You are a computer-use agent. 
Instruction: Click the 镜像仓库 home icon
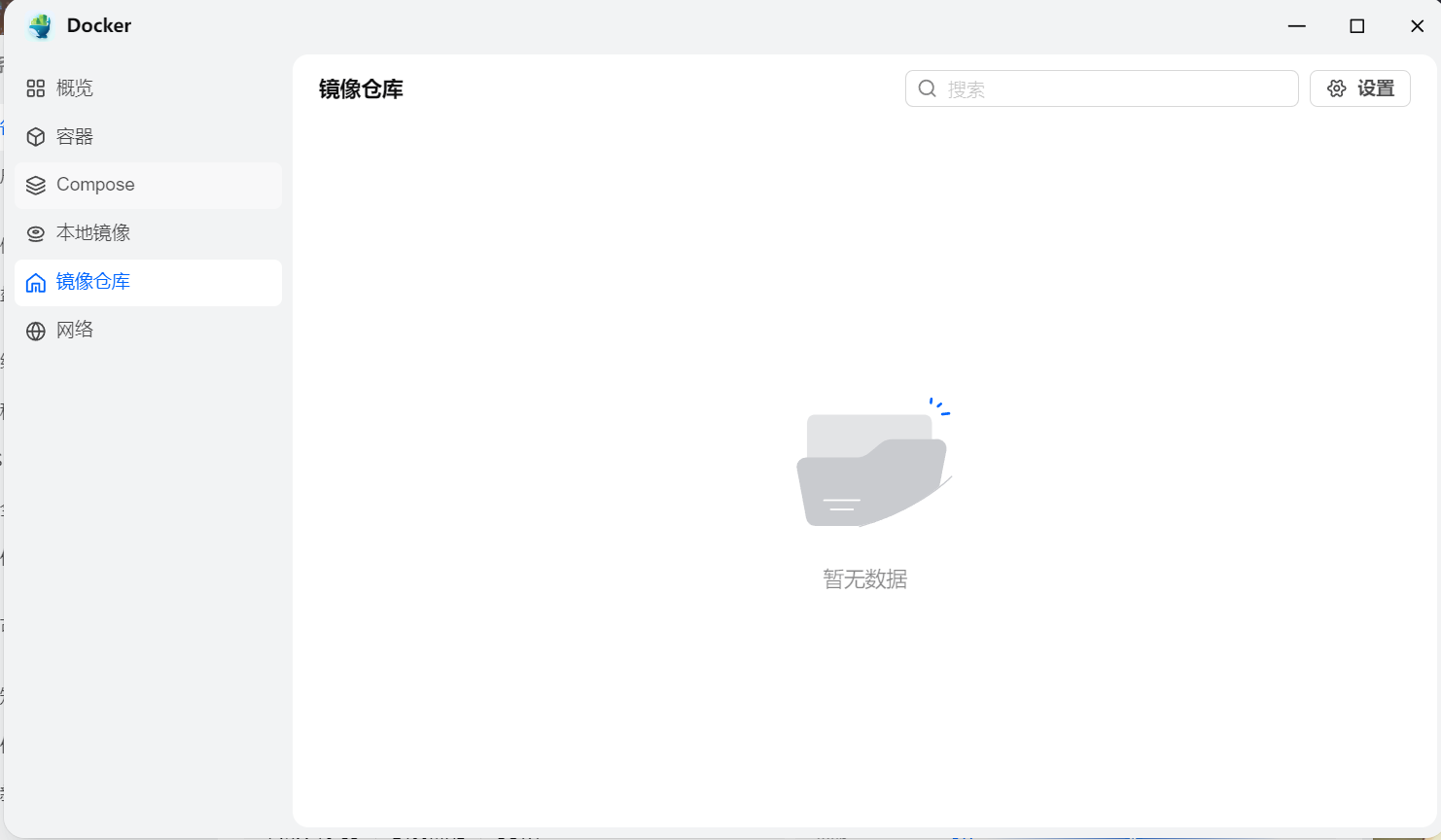pos(35,282)
